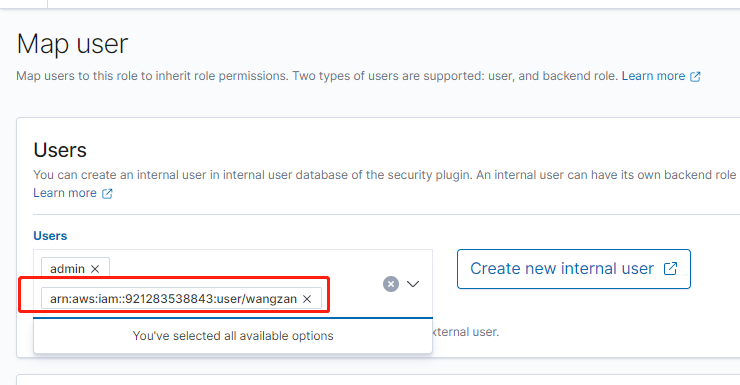Click external-link icon beside top Learn more
The image size is (740, 385).
pos(695,76)
